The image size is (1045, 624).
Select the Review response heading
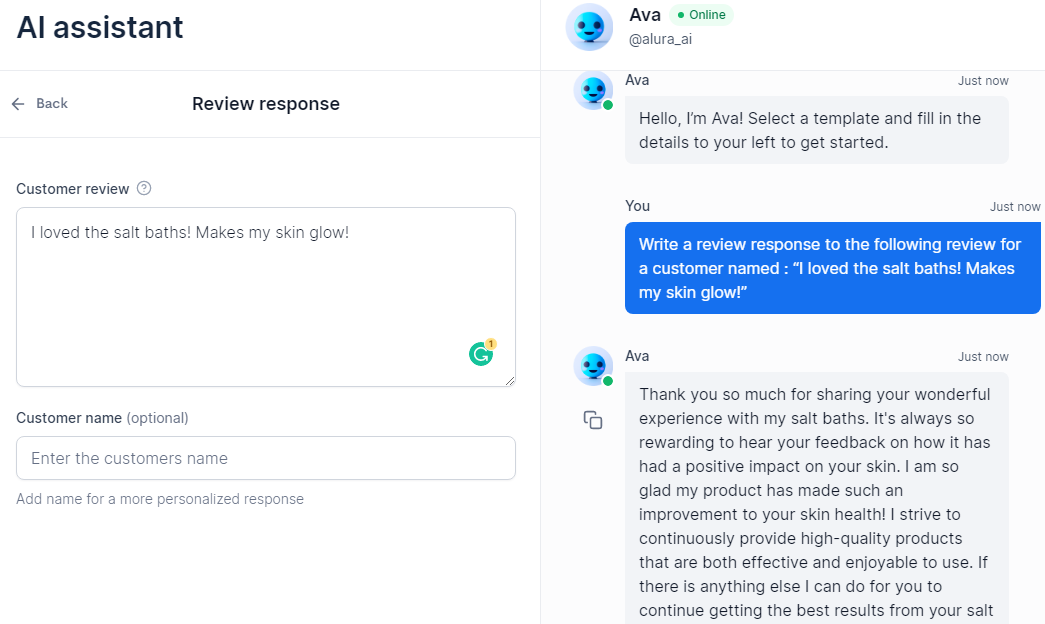click(x=265, y=103)
